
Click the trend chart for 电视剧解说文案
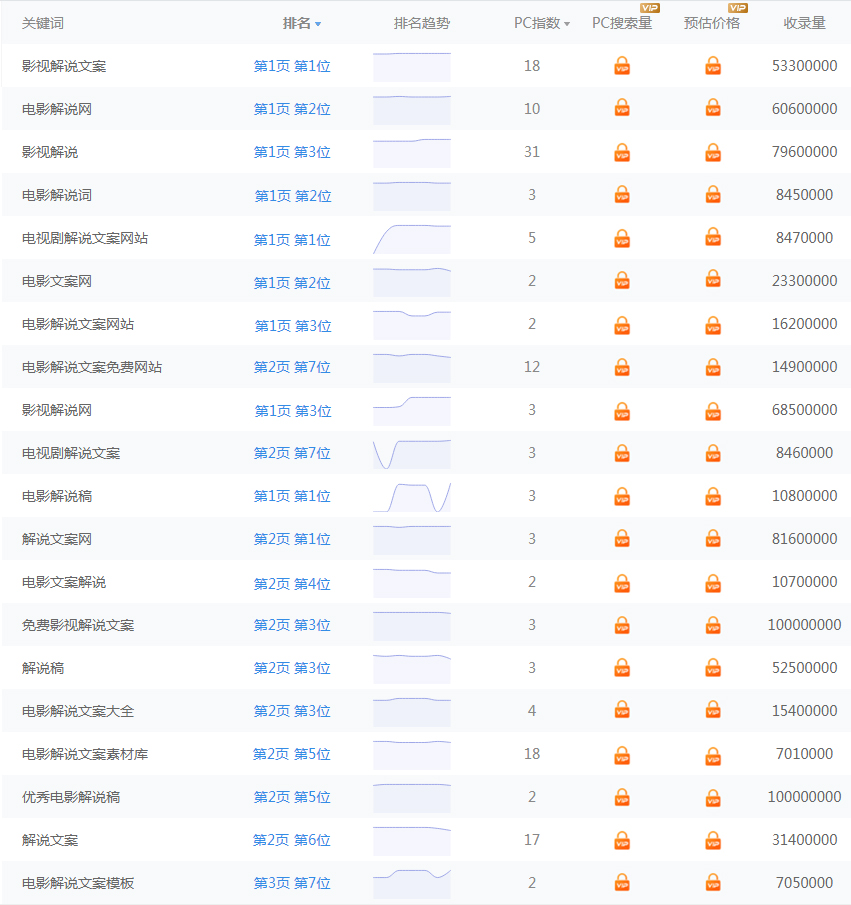(412, 453)
